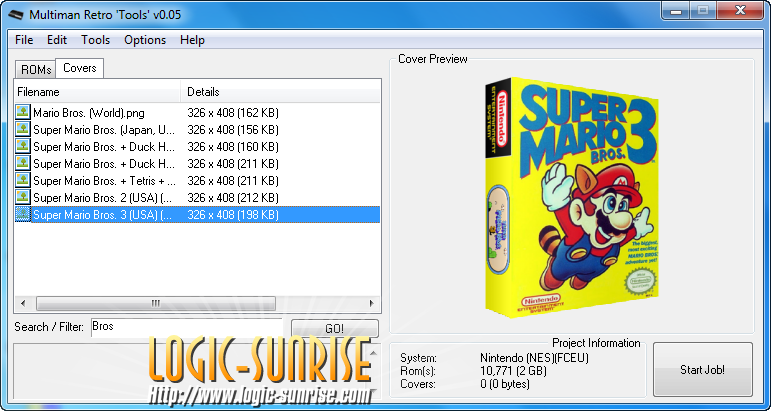
Task: Click the System value Nintendo (NES)(FCEU)
Action: (x=534, y=358)
